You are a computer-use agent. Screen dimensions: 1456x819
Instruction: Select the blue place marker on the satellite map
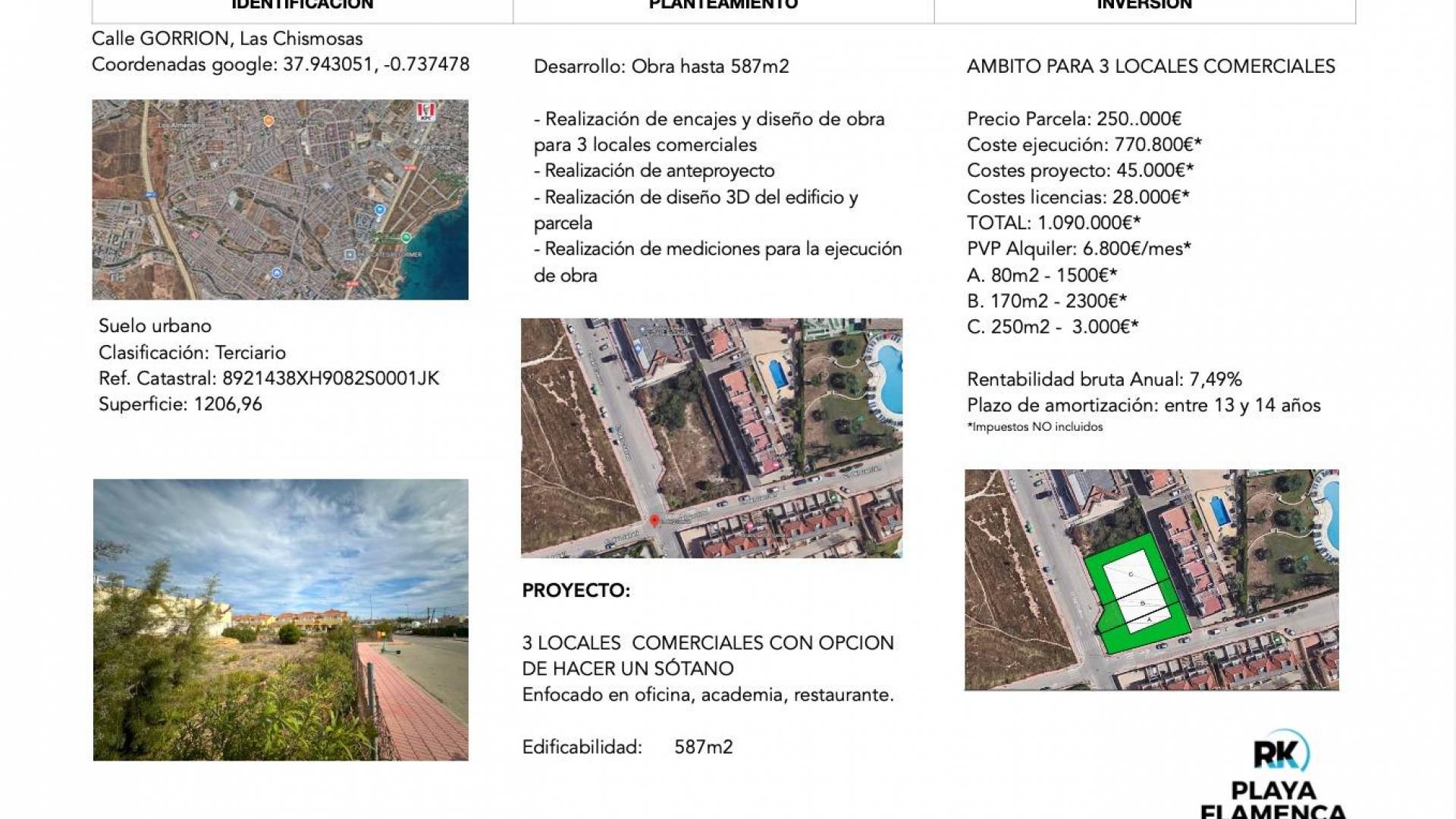[380, 210]
